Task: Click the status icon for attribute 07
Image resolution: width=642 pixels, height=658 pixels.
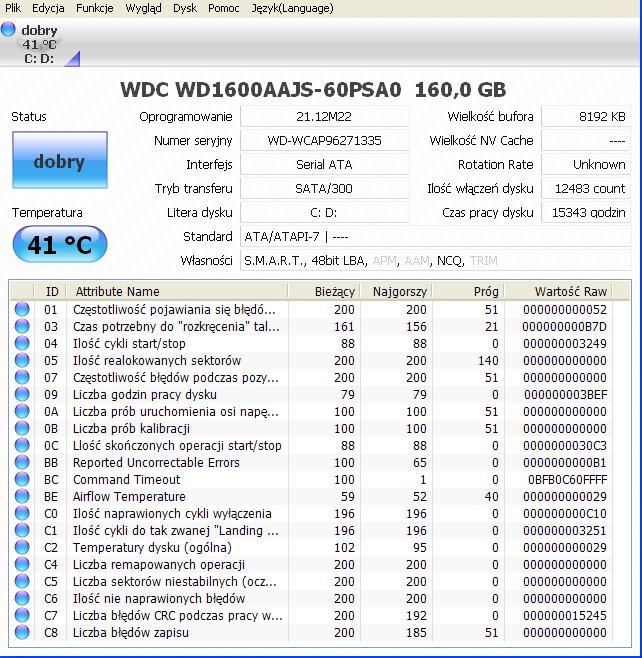Action: (22, 377)
